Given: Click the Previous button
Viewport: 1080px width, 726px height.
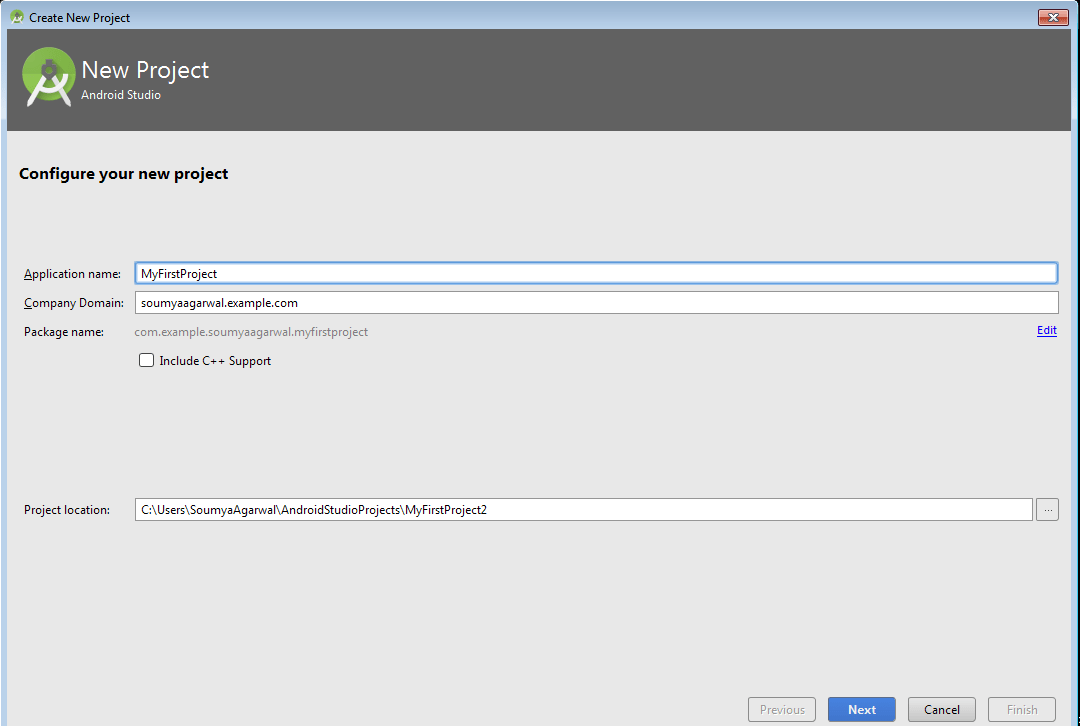Looking at the screenshot, I should pyautogui.click(x=781, y=709).
